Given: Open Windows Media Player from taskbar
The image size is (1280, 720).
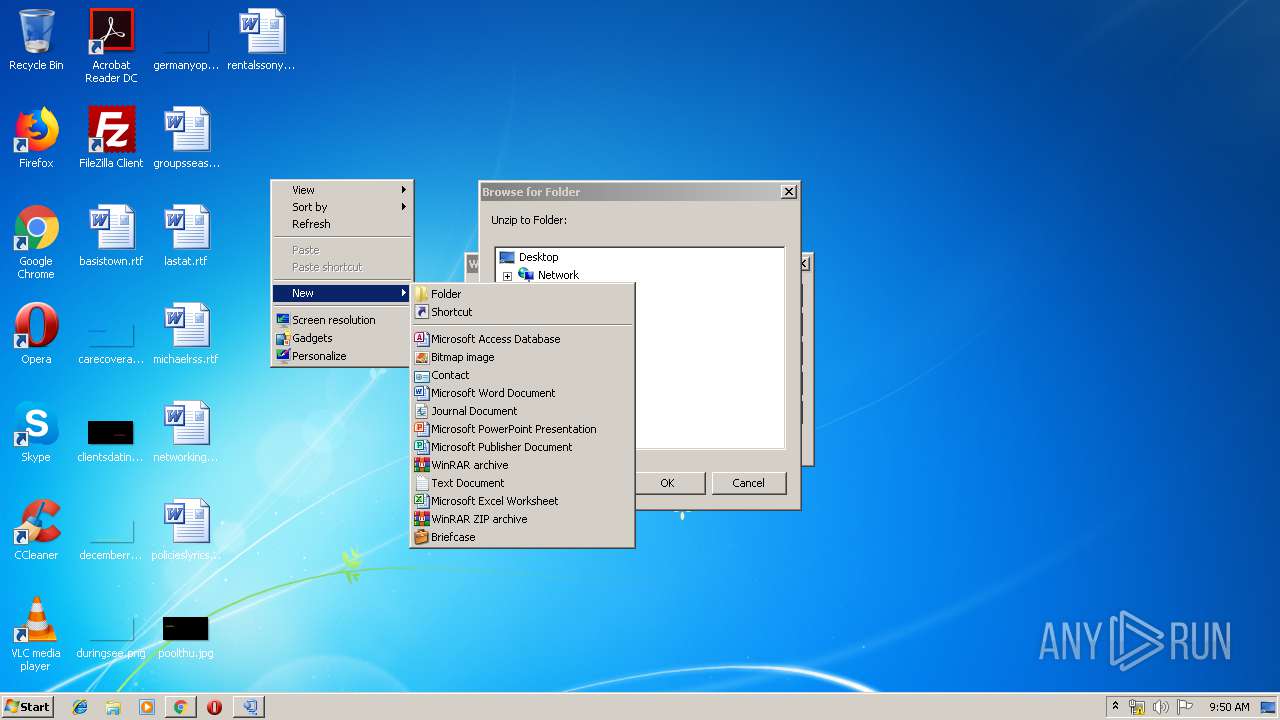Looking at the screenshot, I should click(x=147, y=707).
